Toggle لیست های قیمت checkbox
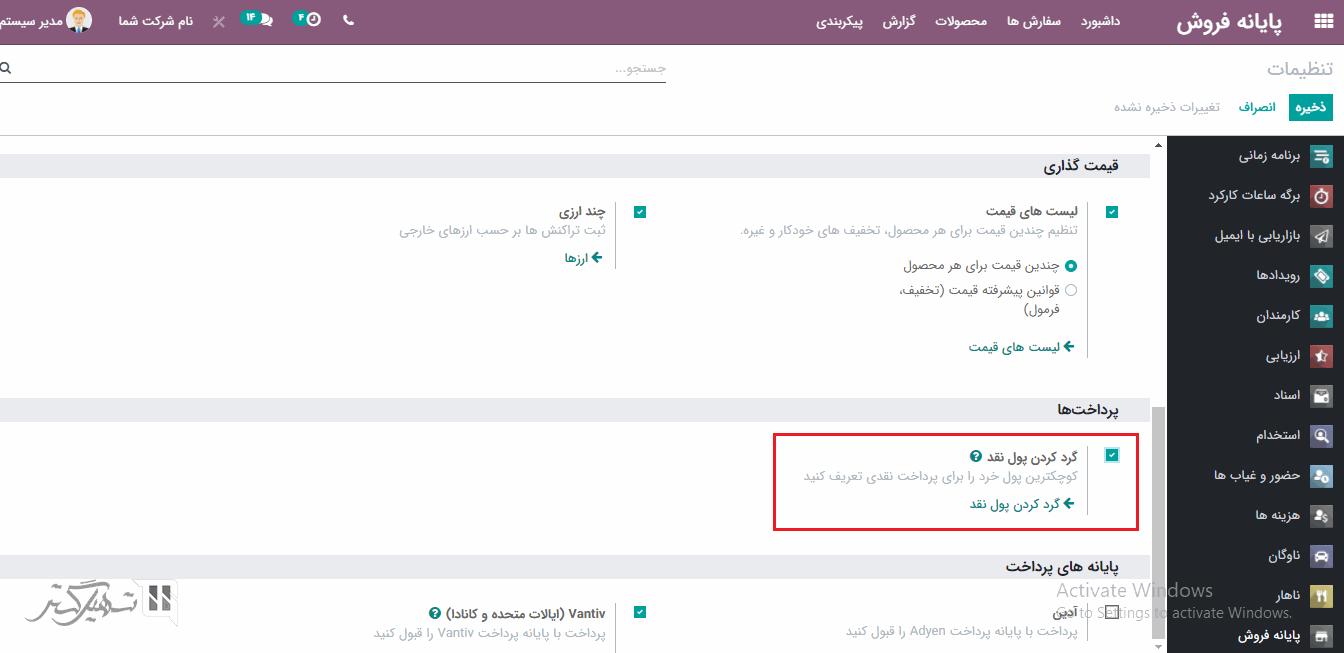The width and height of the screenshot is (1344, 653). point(1112,212)
